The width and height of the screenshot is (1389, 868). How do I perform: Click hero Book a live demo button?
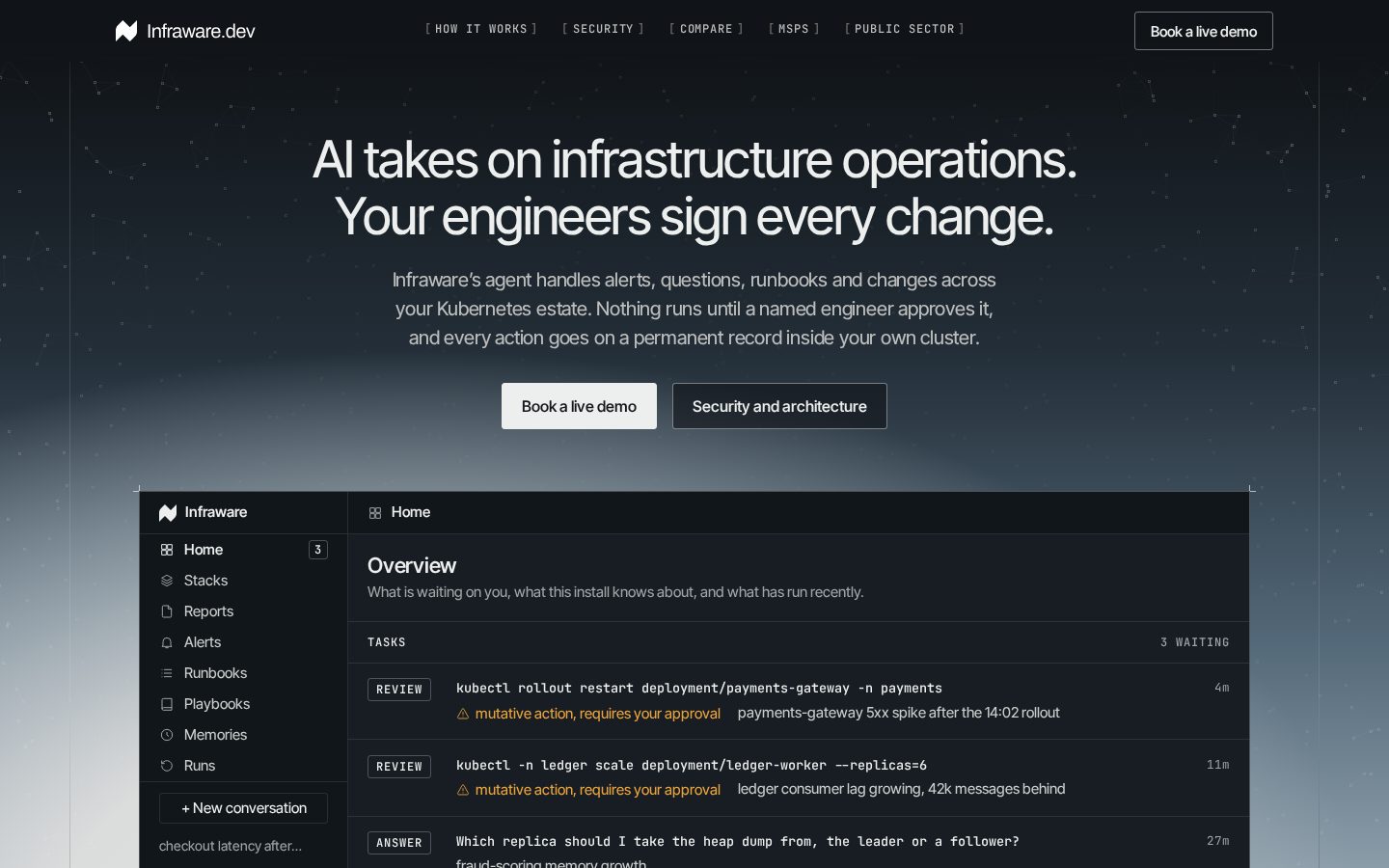[579, 406]
